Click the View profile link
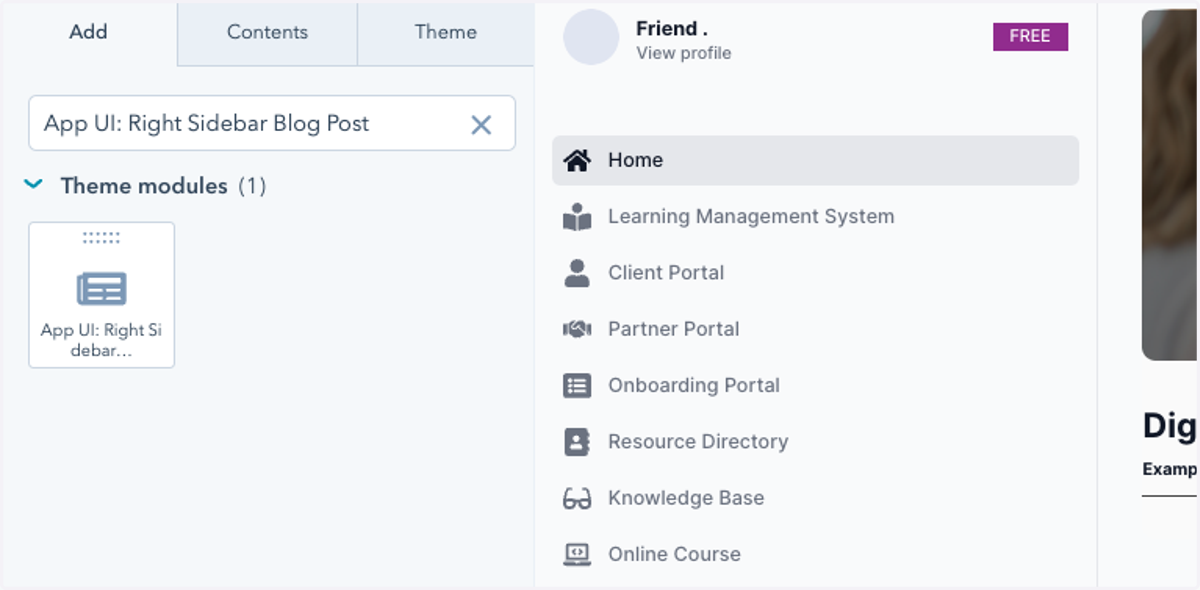 coord(683,53)
